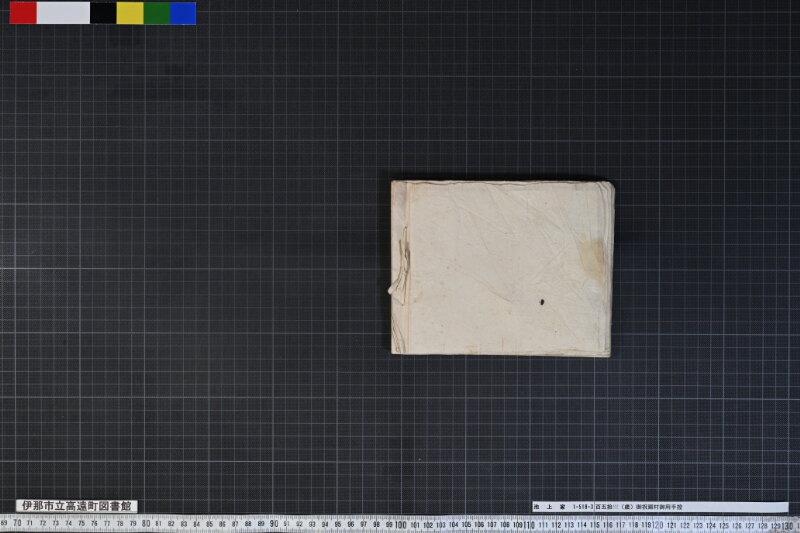
Task: Click the 100 mark on the ruler
Action: point(401,525)
